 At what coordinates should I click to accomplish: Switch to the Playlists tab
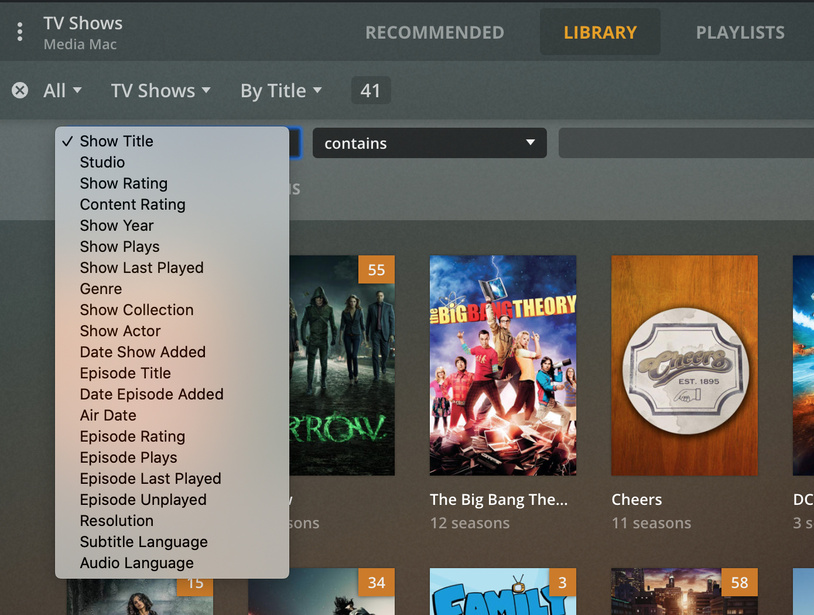(x=740, y=33)
